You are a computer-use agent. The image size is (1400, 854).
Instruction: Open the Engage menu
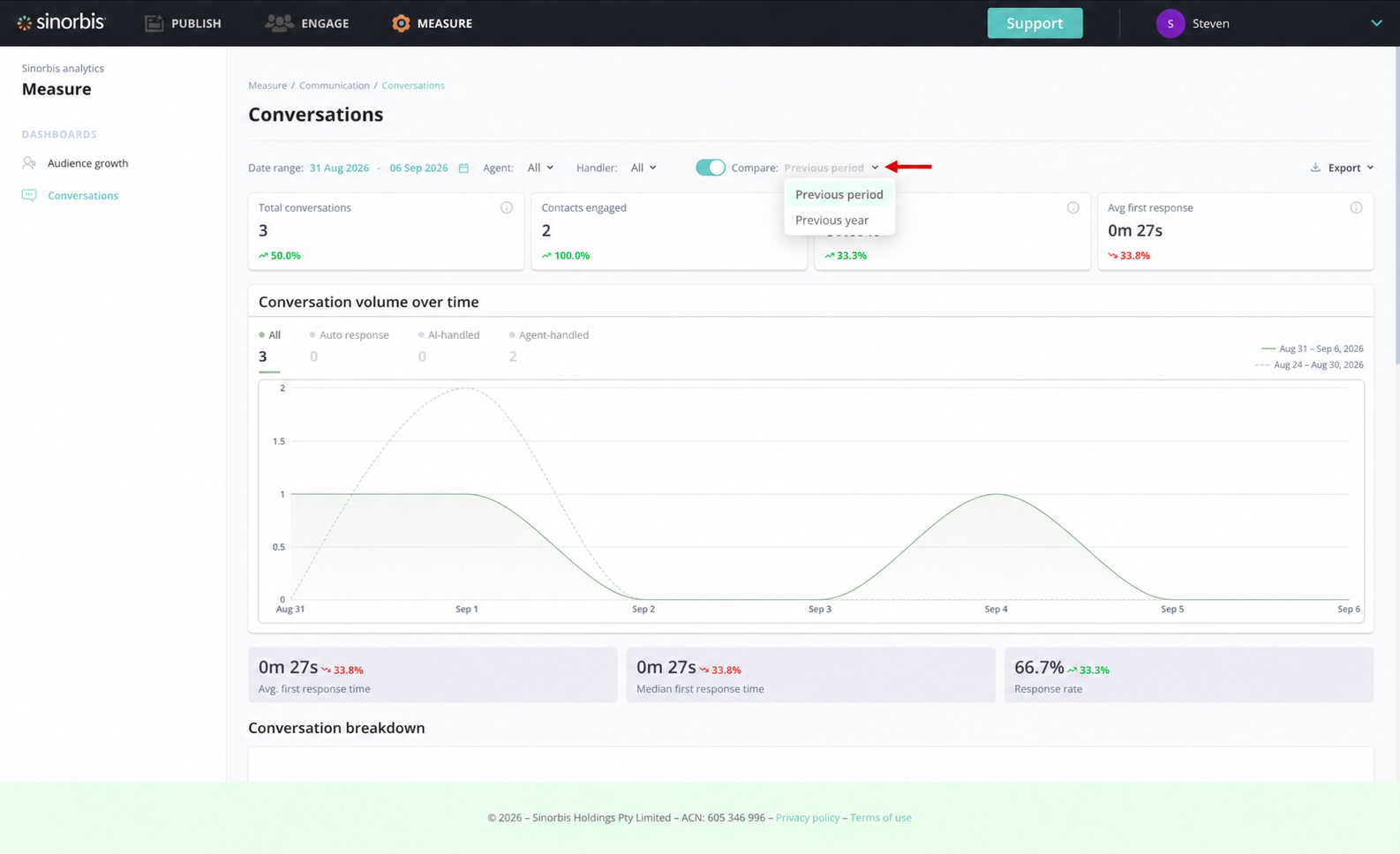(307, 23)
